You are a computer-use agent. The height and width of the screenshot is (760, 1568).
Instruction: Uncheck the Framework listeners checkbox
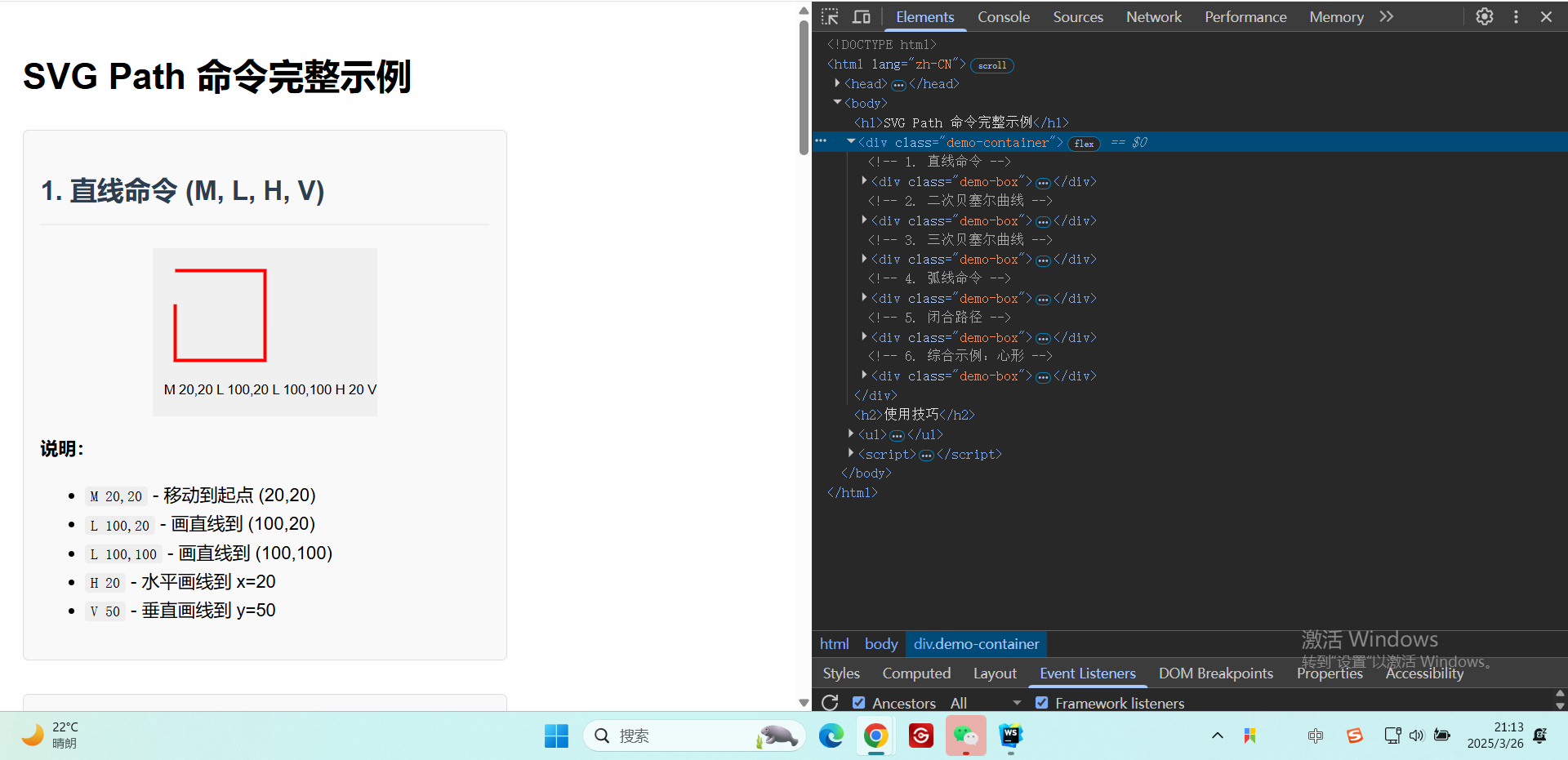point(1041,702)
